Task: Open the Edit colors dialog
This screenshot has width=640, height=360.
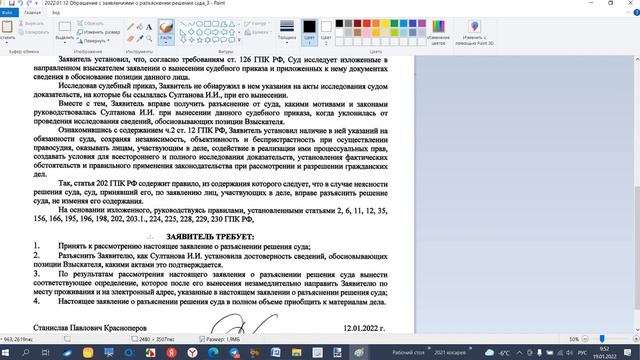Action: click(x=438, y=32)
